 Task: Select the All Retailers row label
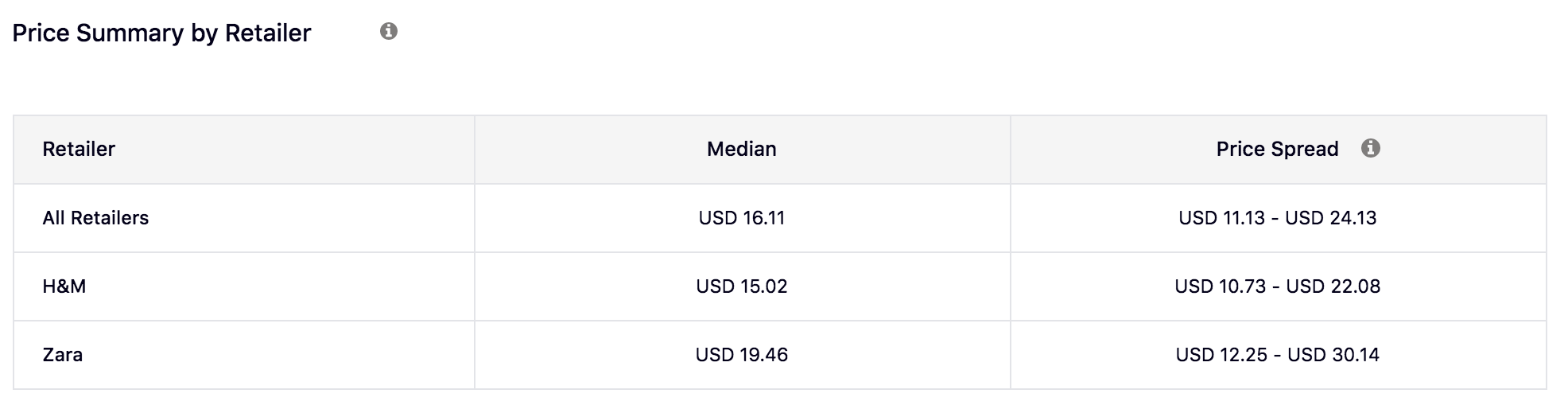click(95, 218)
